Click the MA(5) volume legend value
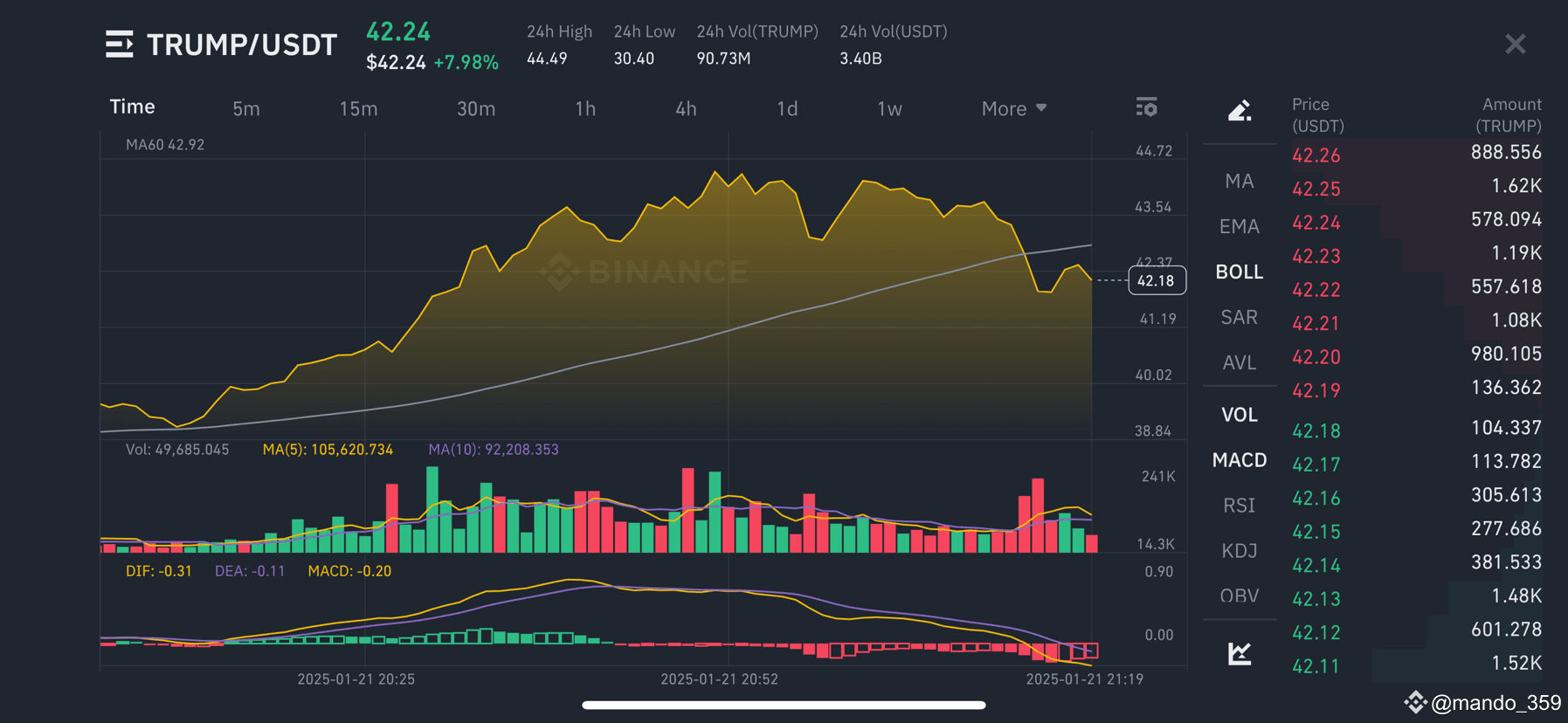Viewport: 1568px width, 723px height. point(328,450)
